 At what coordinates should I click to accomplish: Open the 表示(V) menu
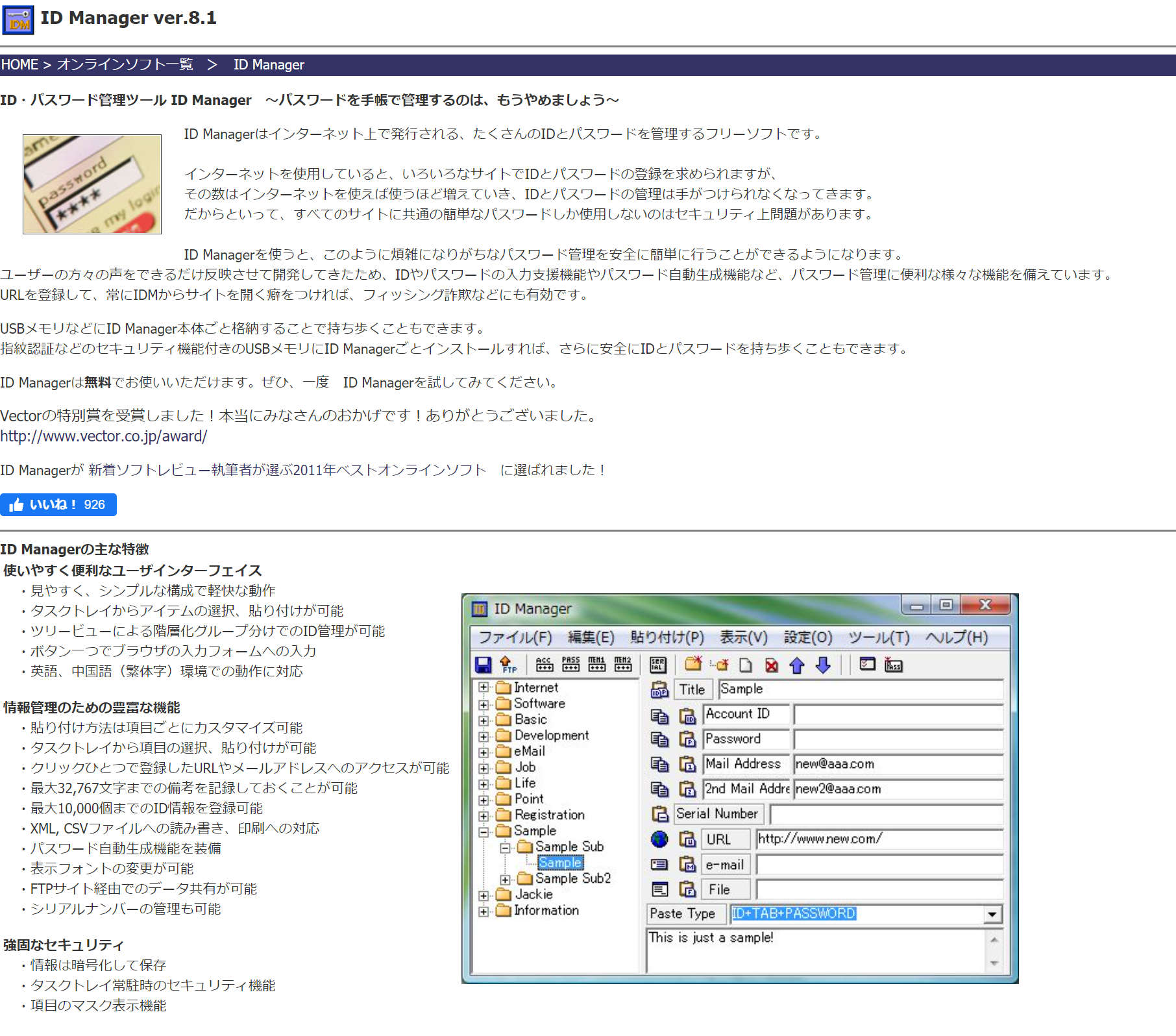[x=744, y=637]
